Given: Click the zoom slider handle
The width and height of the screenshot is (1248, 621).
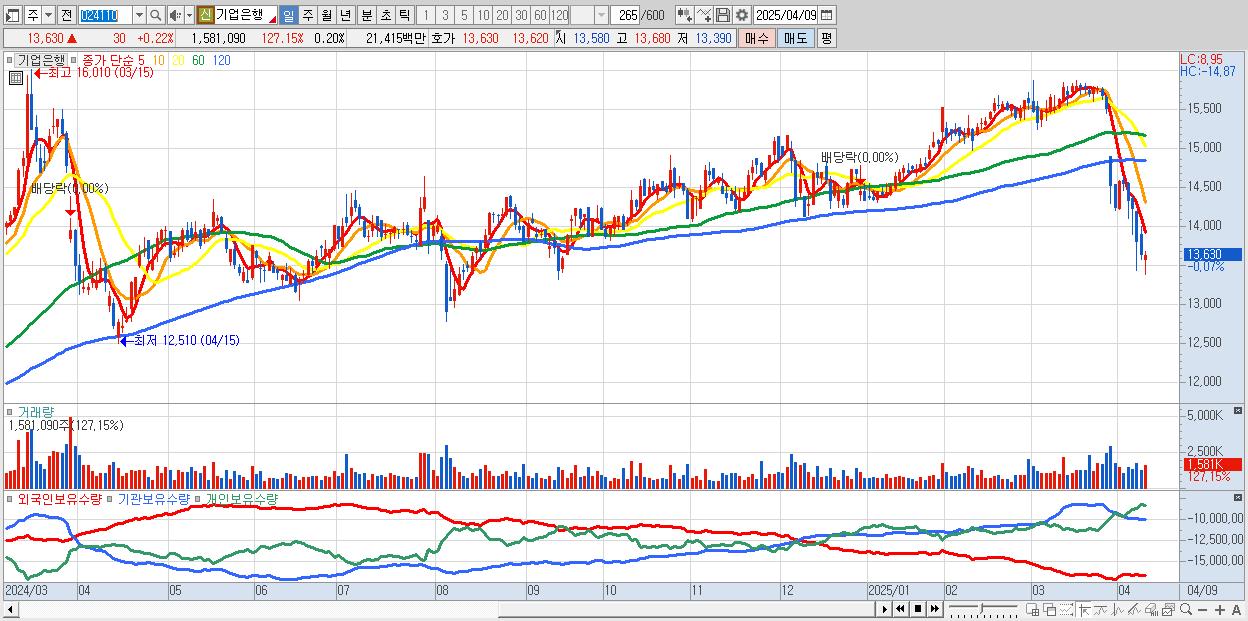Looking at the screenshot, I should [982, 608].
